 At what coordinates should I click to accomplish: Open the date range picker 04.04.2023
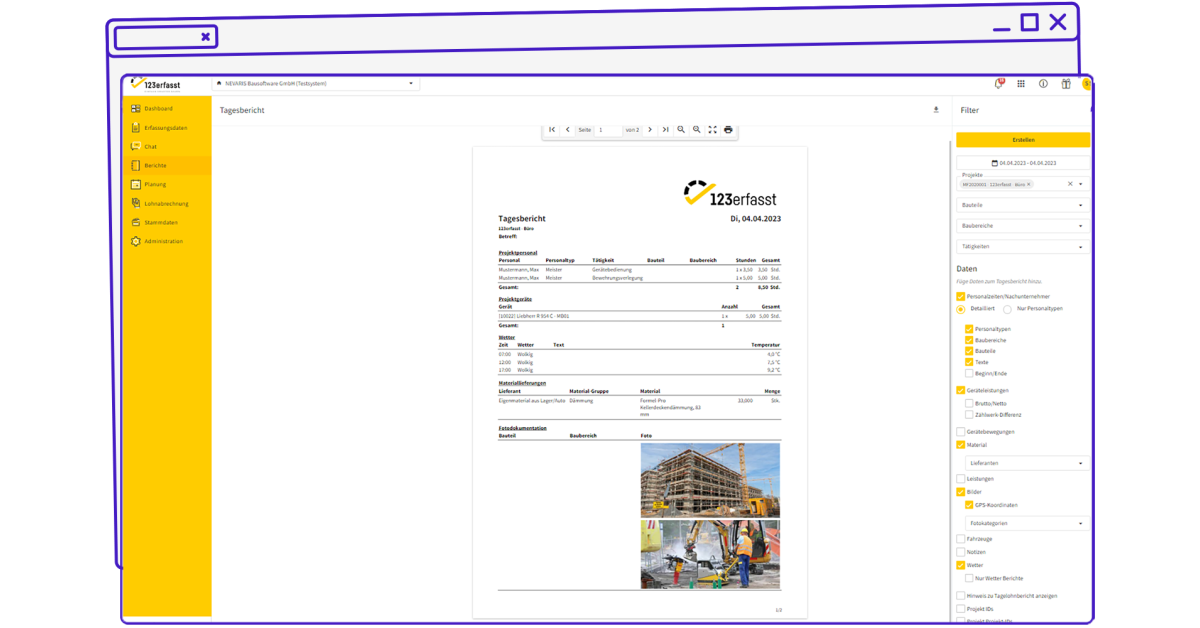pos(1023,162)
